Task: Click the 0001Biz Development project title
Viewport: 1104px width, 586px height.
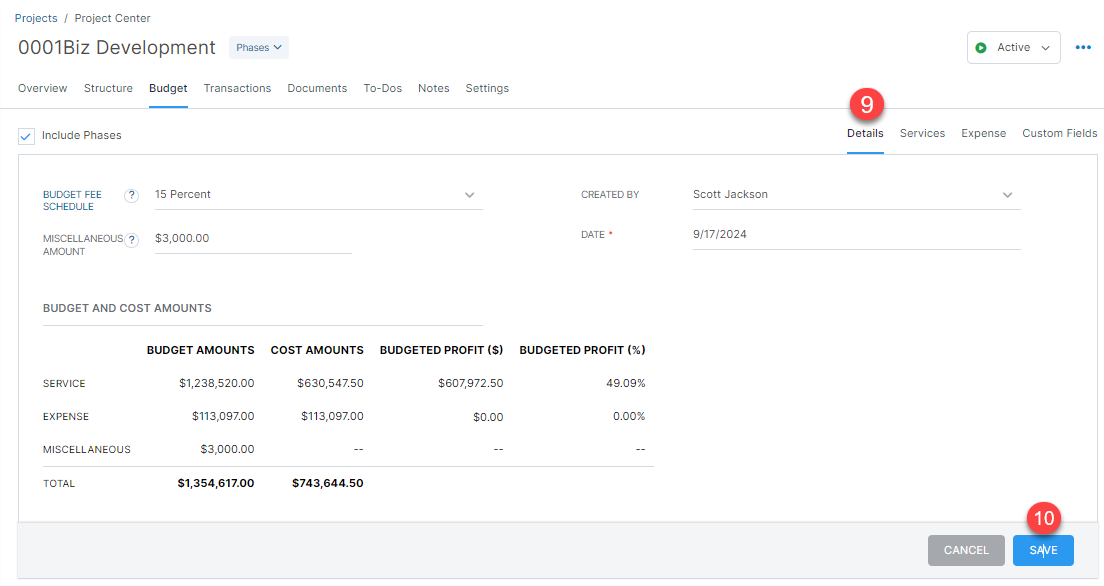Action: (x=117, y=47)
